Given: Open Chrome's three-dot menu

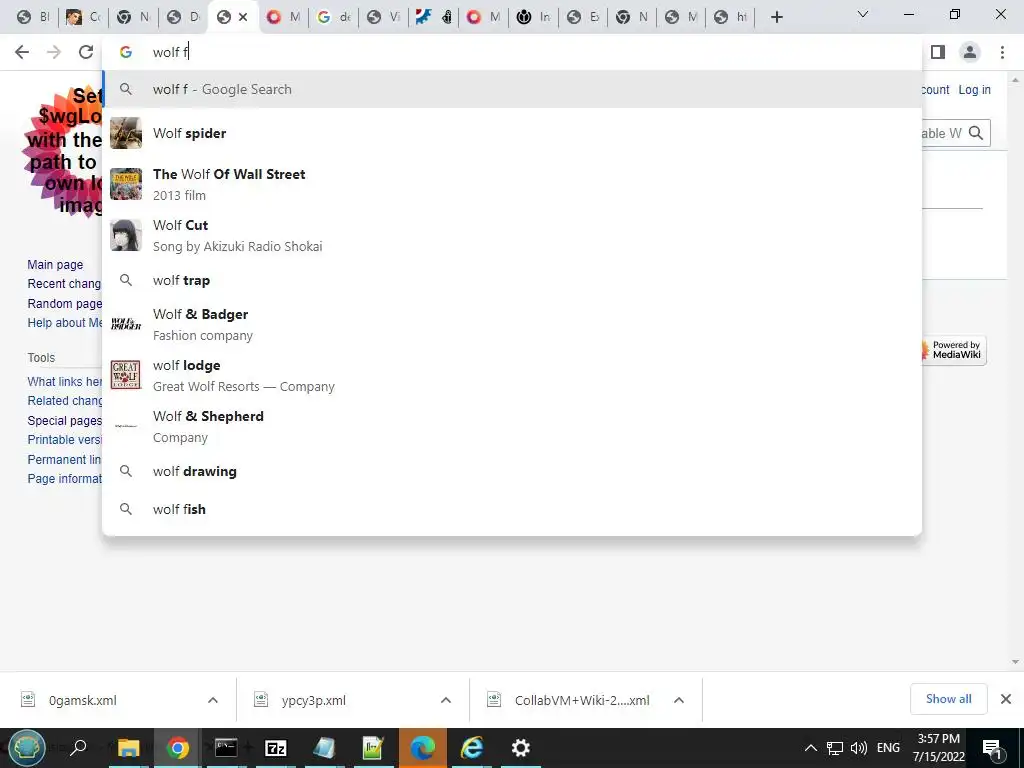Looking at the screenshot, I should point(1002,52).
